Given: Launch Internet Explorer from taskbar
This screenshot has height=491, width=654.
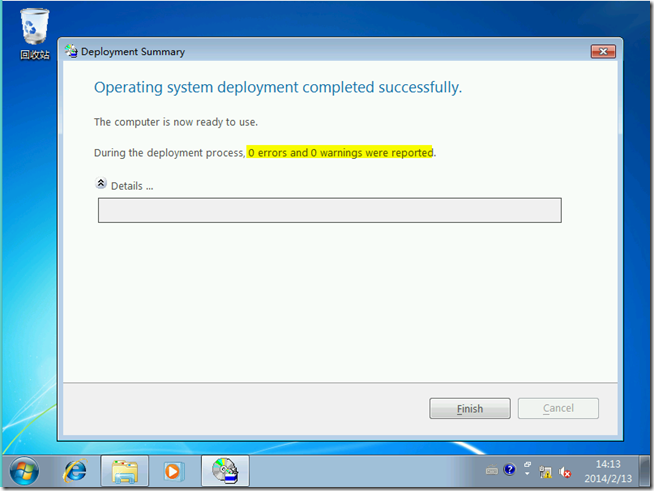Looking at the screenshot, I should (x=75, y=471).
